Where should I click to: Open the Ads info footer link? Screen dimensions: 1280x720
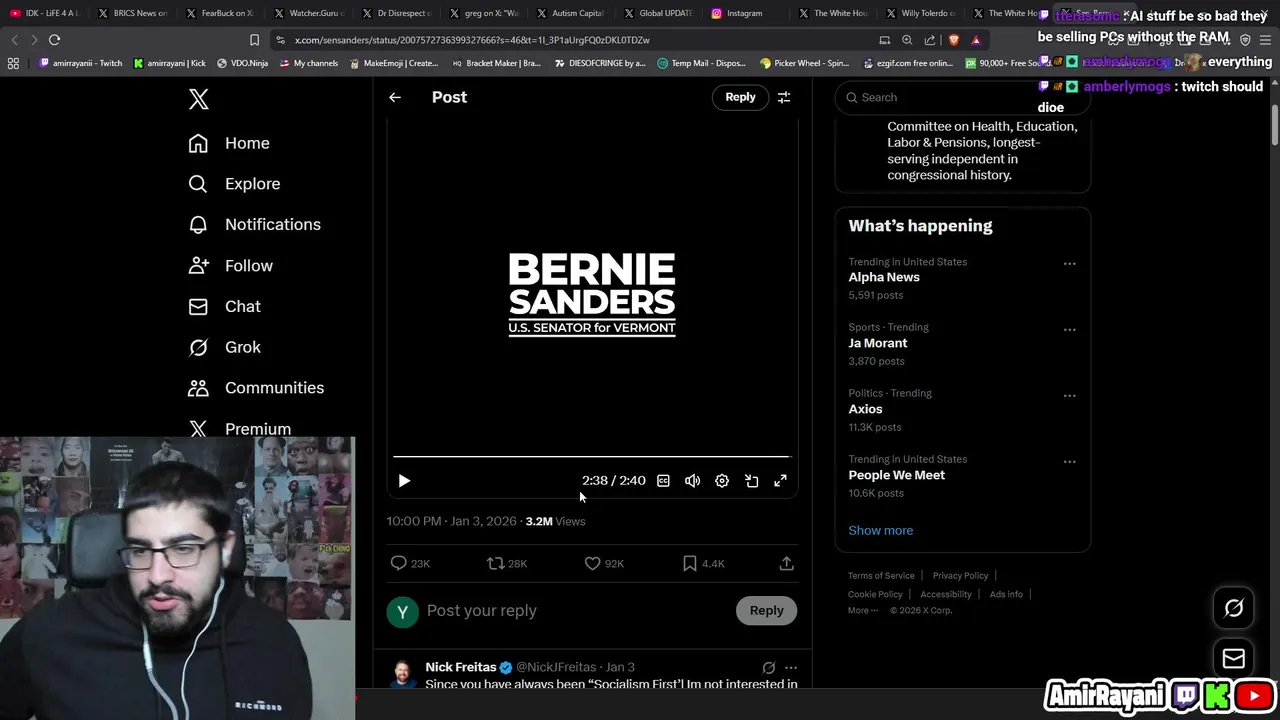pos(1006,594)
